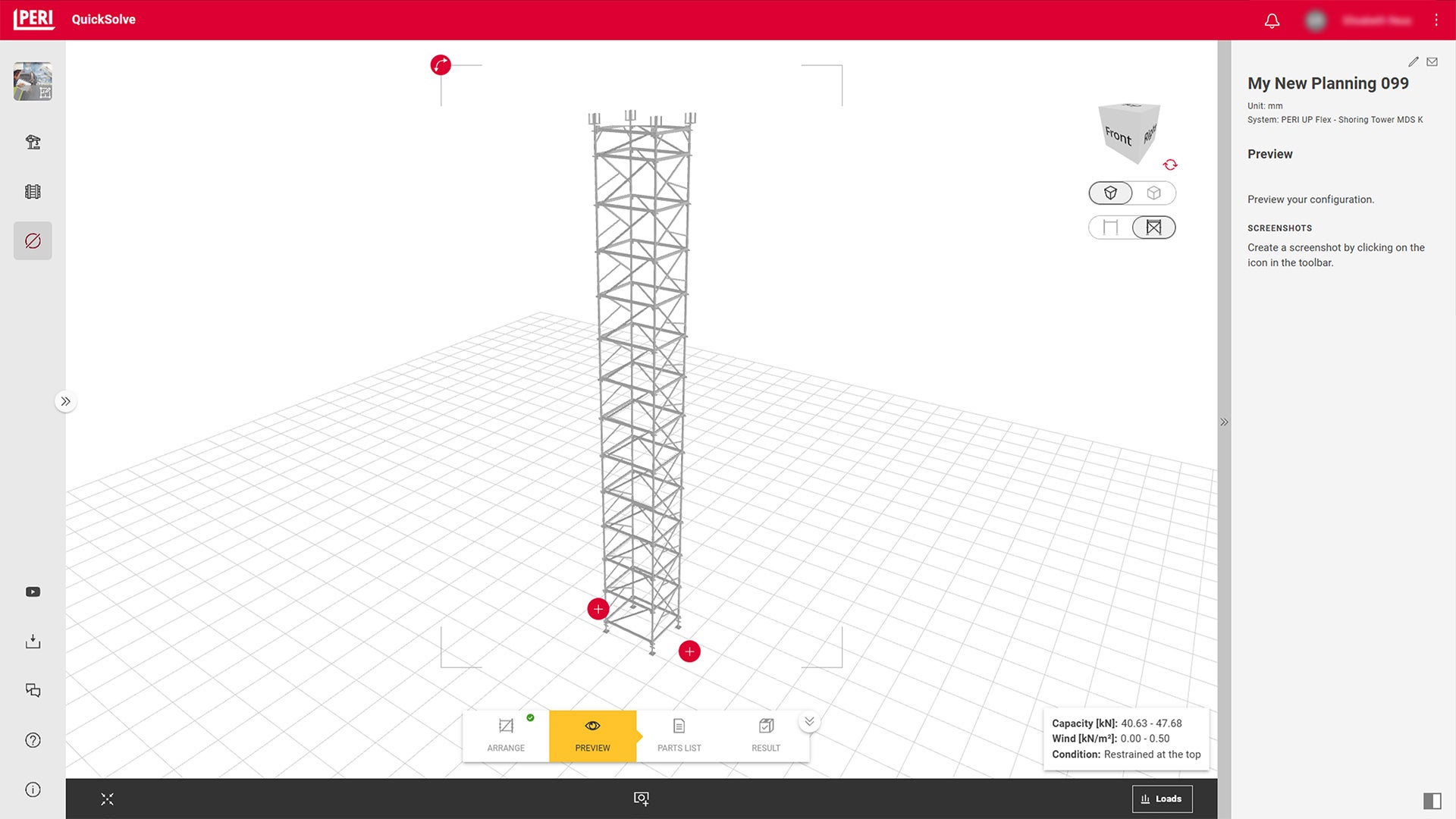Expand the right panel with the double-arrow

click(x=1224, y=422)
